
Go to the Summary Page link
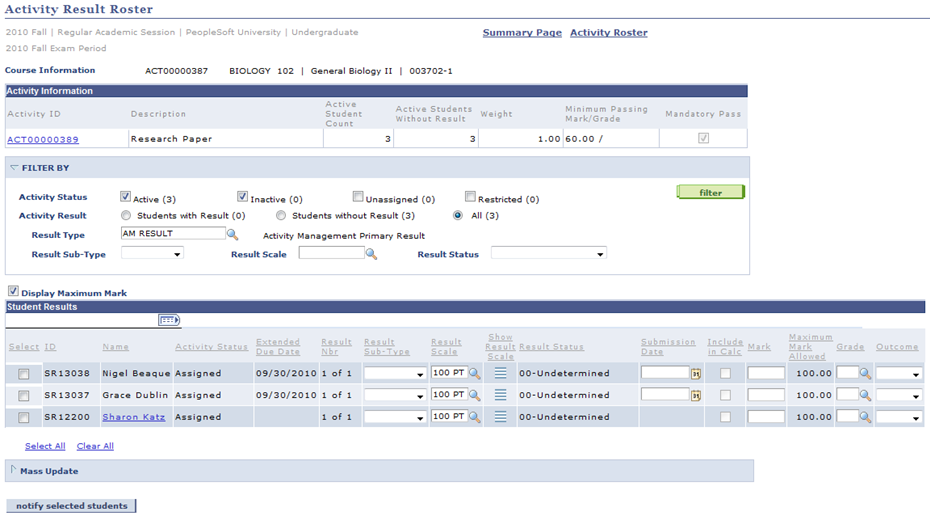click(x=522, y=33)
